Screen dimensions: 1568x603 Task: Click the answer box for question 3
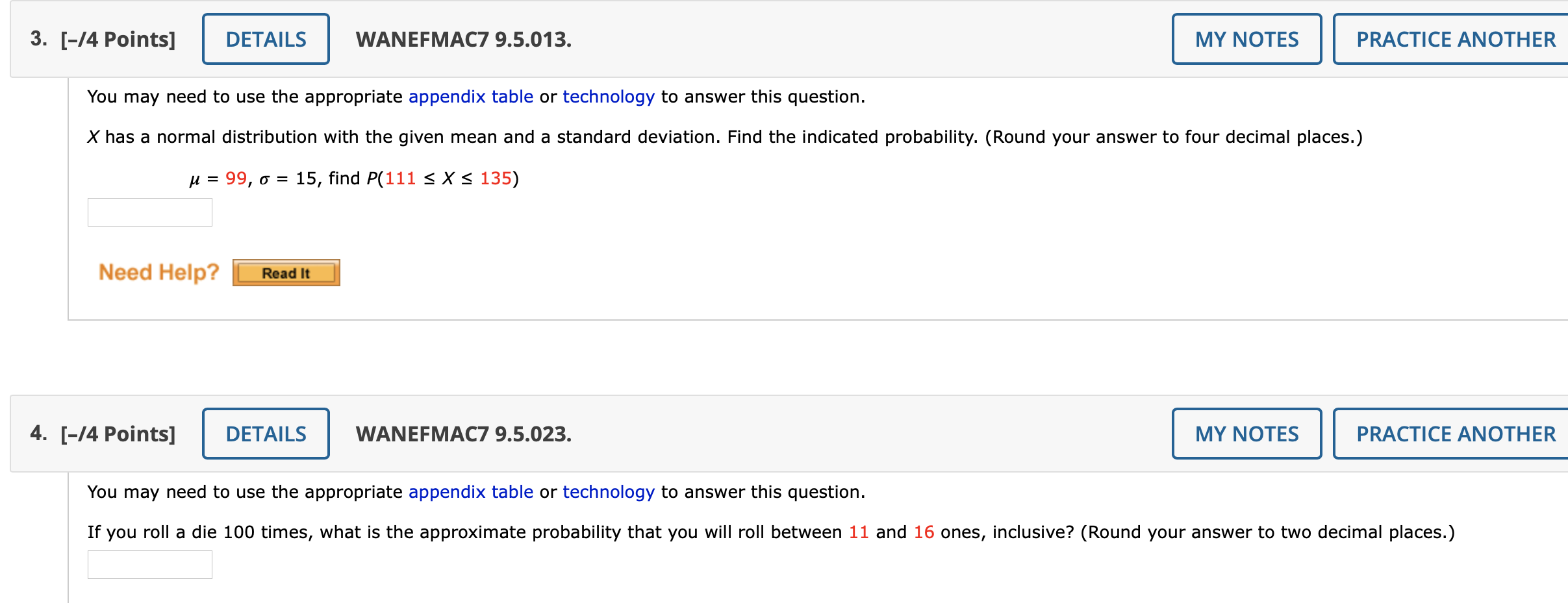[149, 212]
